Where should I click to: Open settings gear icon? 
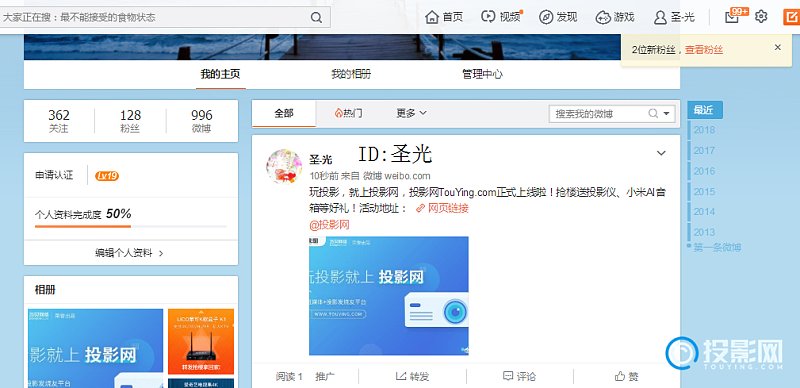[761, 17]
